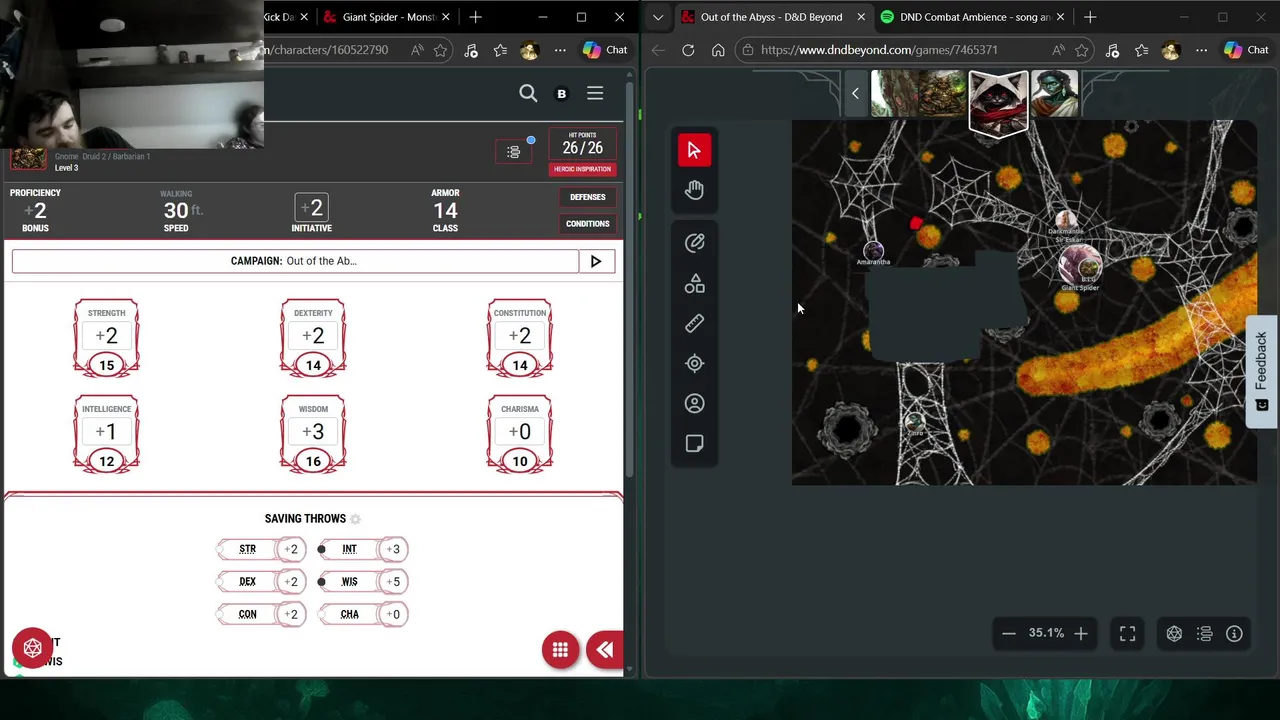Select the Amarantha token on map
This screenshot has width=1280, height=720.
click(873, 251)
